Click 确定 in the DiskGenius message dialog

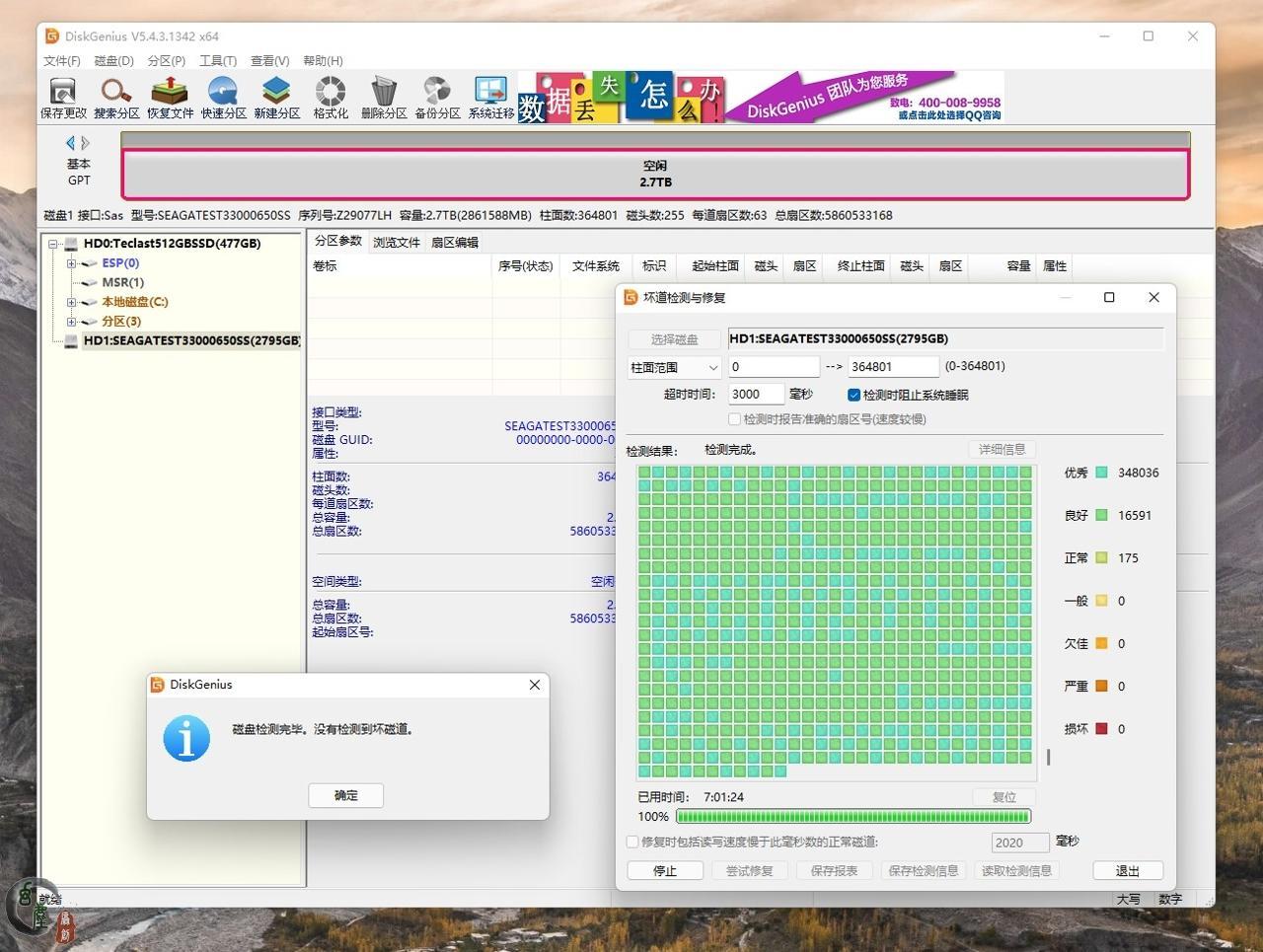click(x=345, y=795)
